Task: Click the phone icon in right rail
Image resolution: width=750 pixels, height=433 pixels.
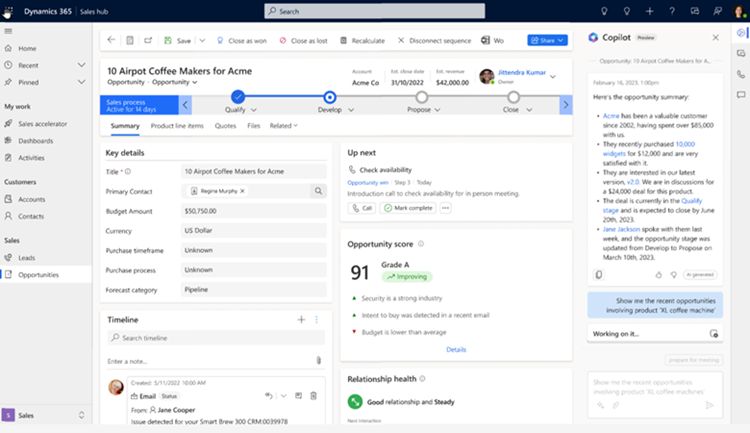Action: click(741, 74)
